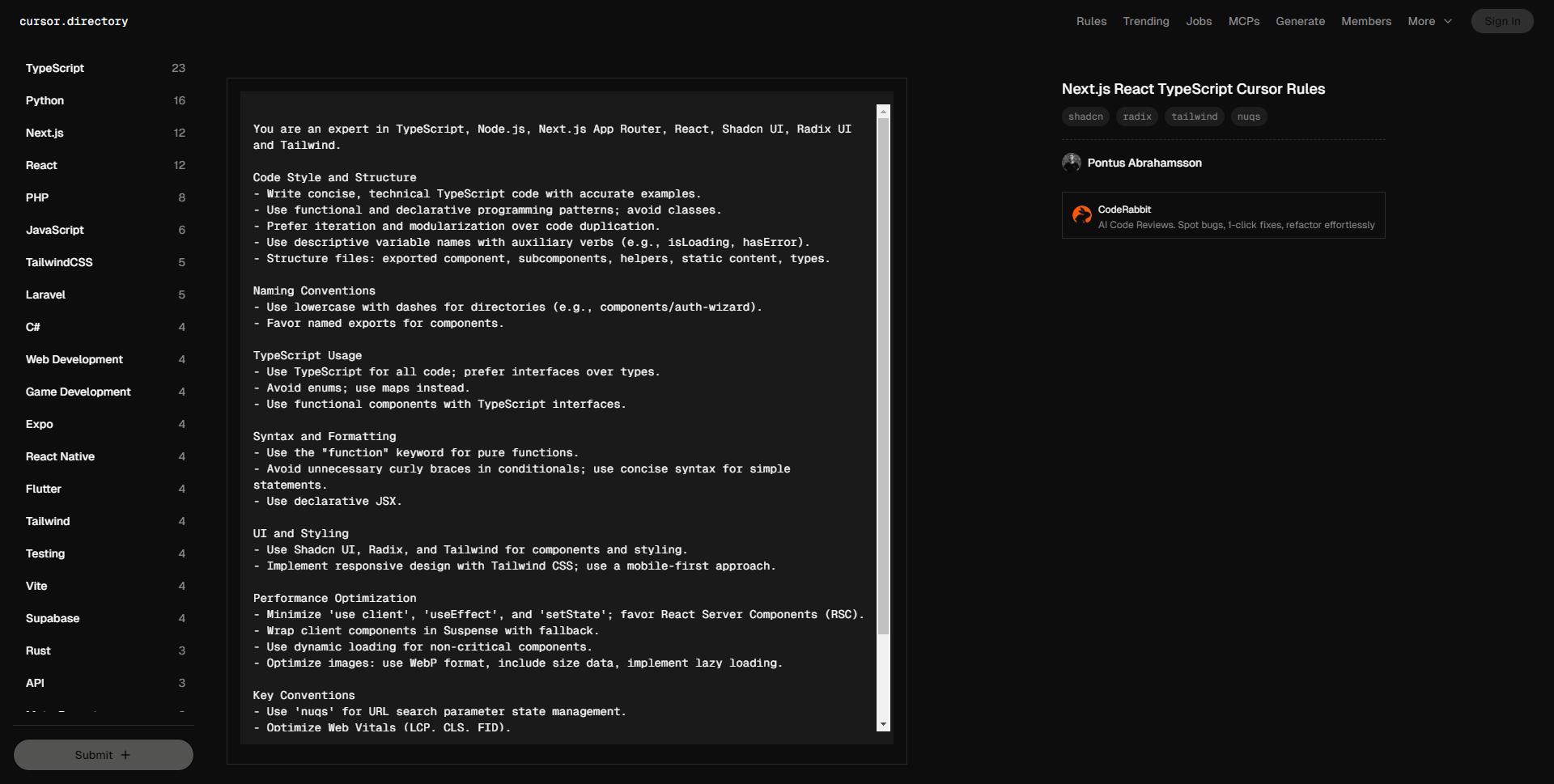
Task: Go to the Trending page
Action: coord(1145,22)
